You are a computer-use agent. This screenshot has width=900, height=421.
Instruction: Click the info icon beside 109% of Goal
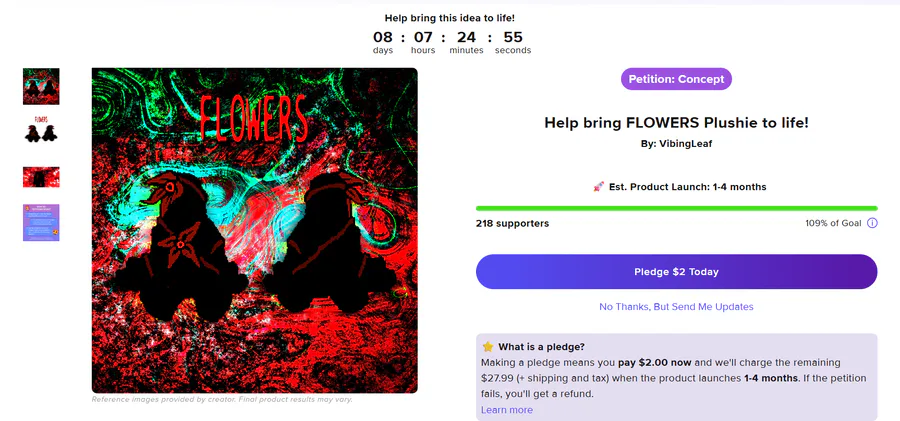coord(872,223)
